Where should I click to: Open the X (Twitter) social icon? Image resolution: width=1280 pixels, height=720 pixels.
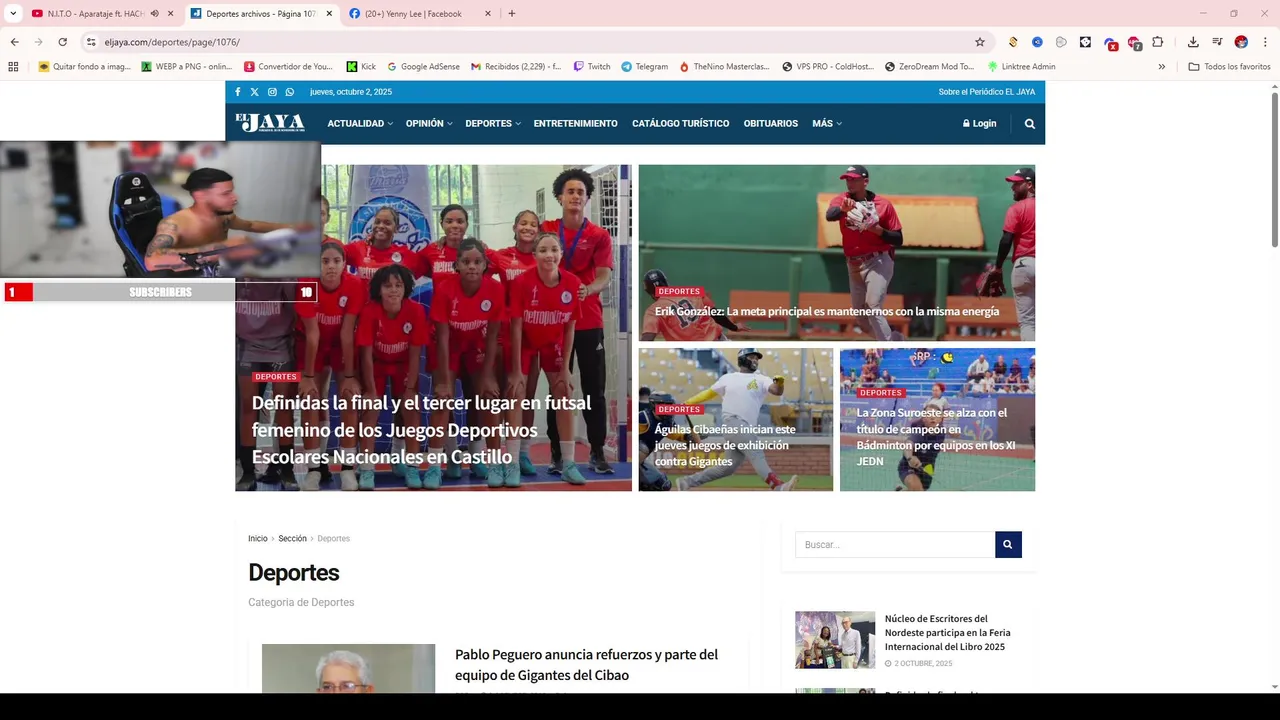254,92
